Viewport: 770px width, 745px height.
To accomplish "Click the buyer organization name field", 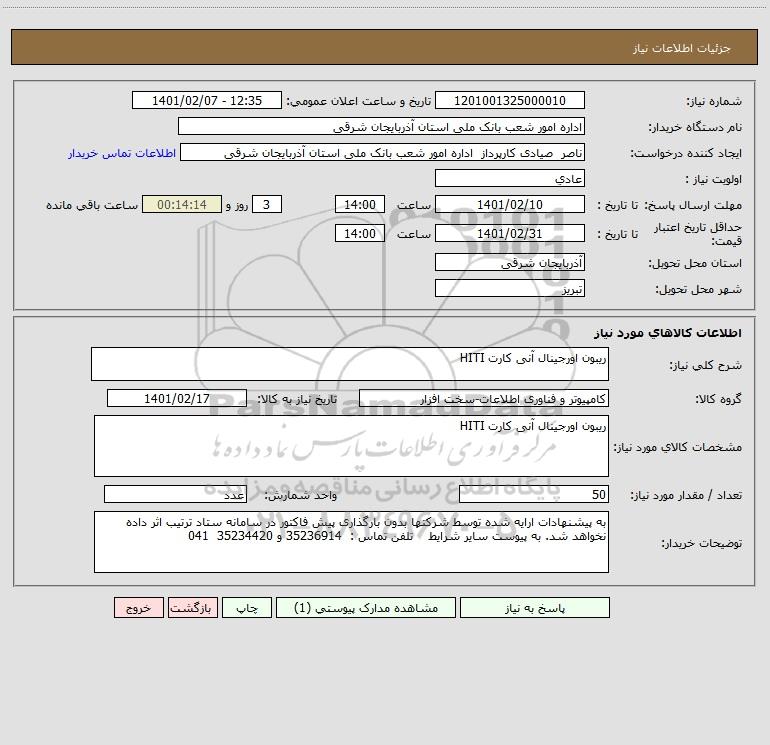I will [381, 127].
